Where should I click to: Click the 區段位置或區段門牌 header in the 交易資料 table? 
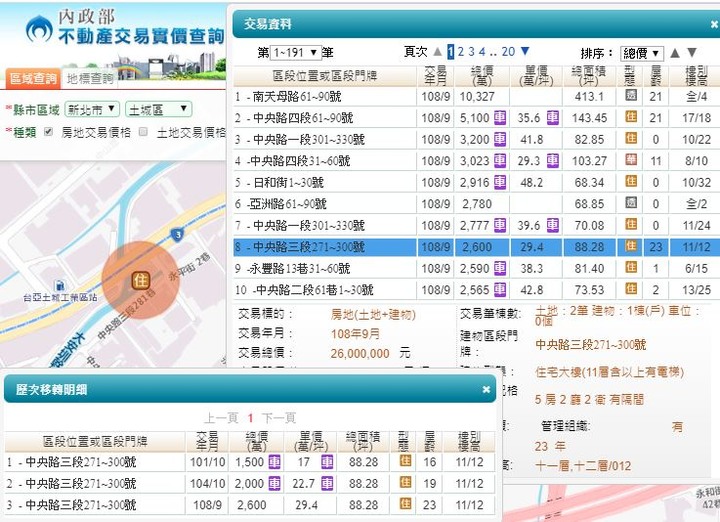pyautogui.click(x=325, y=76)
